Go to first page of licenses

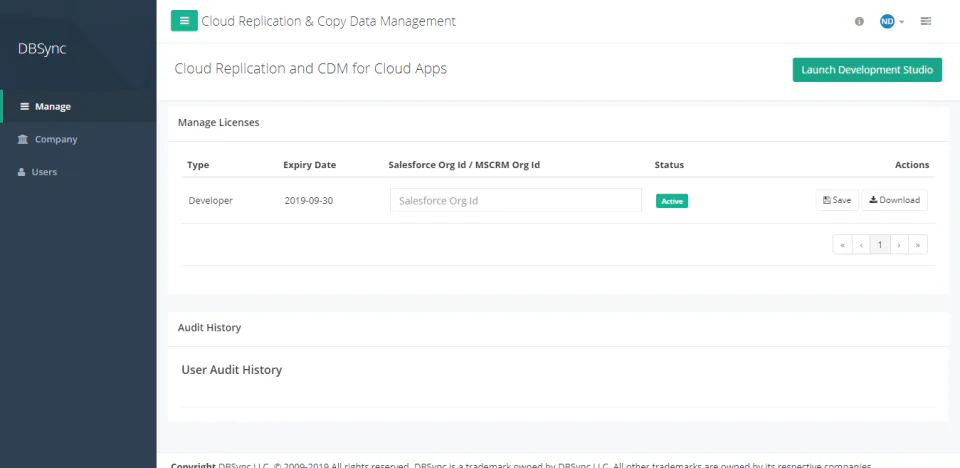coord(842,244)
